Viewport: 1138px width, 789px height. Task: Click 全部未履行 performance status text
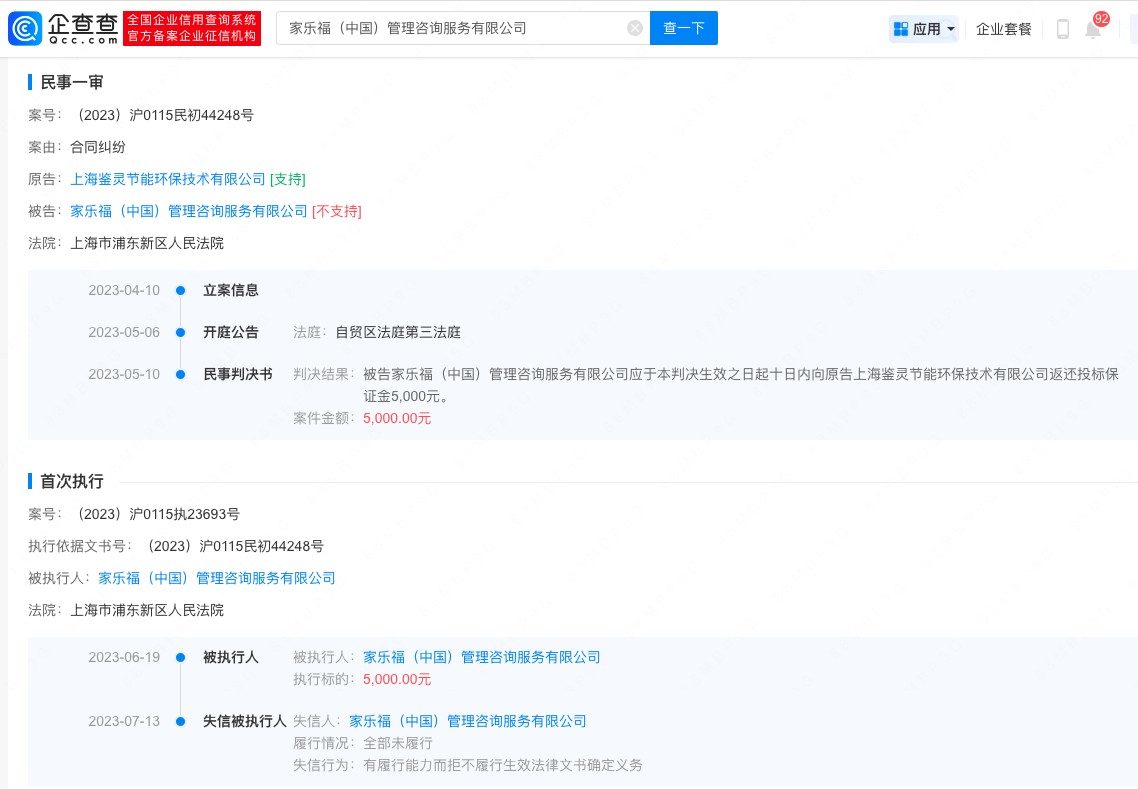398,743
